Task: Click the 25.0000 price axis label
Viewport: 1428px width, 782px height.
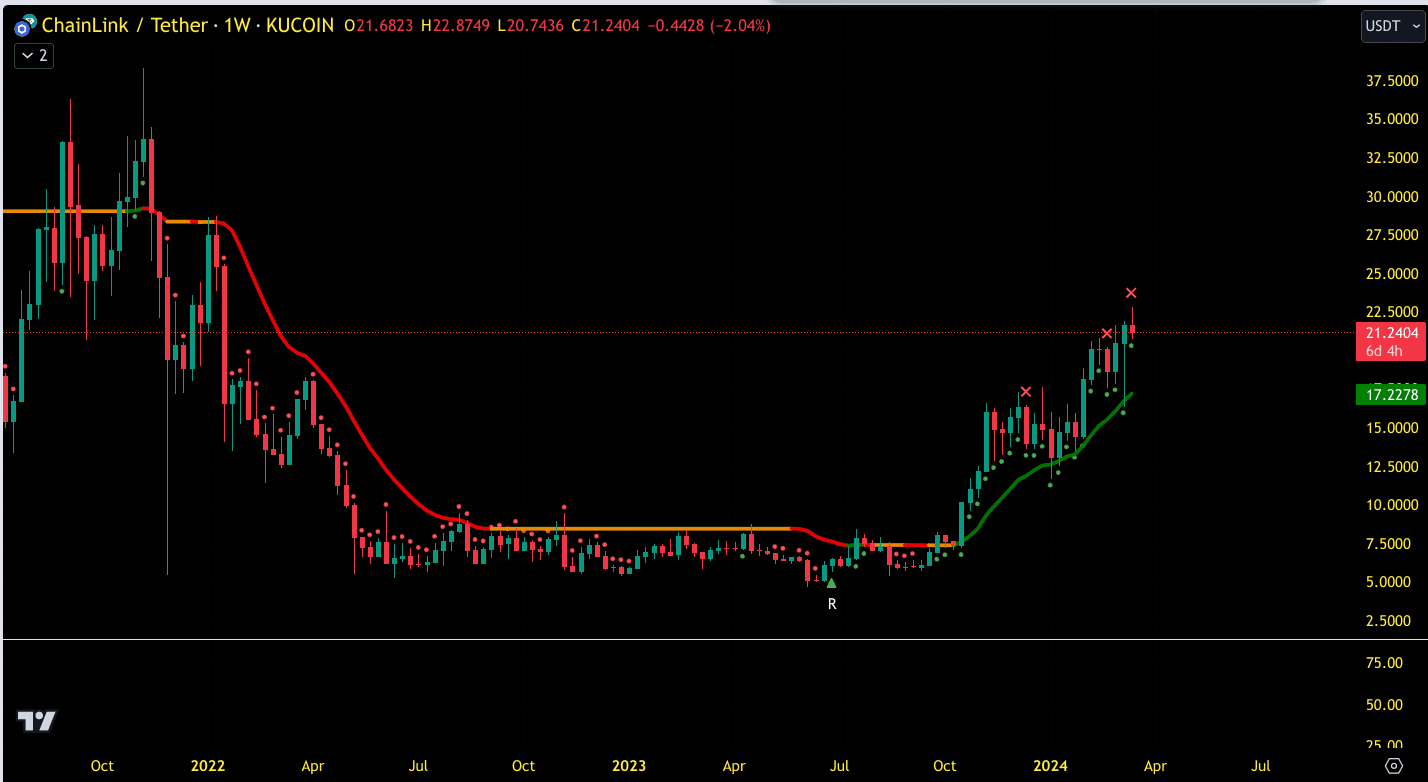Action: tap(1392, 274)
